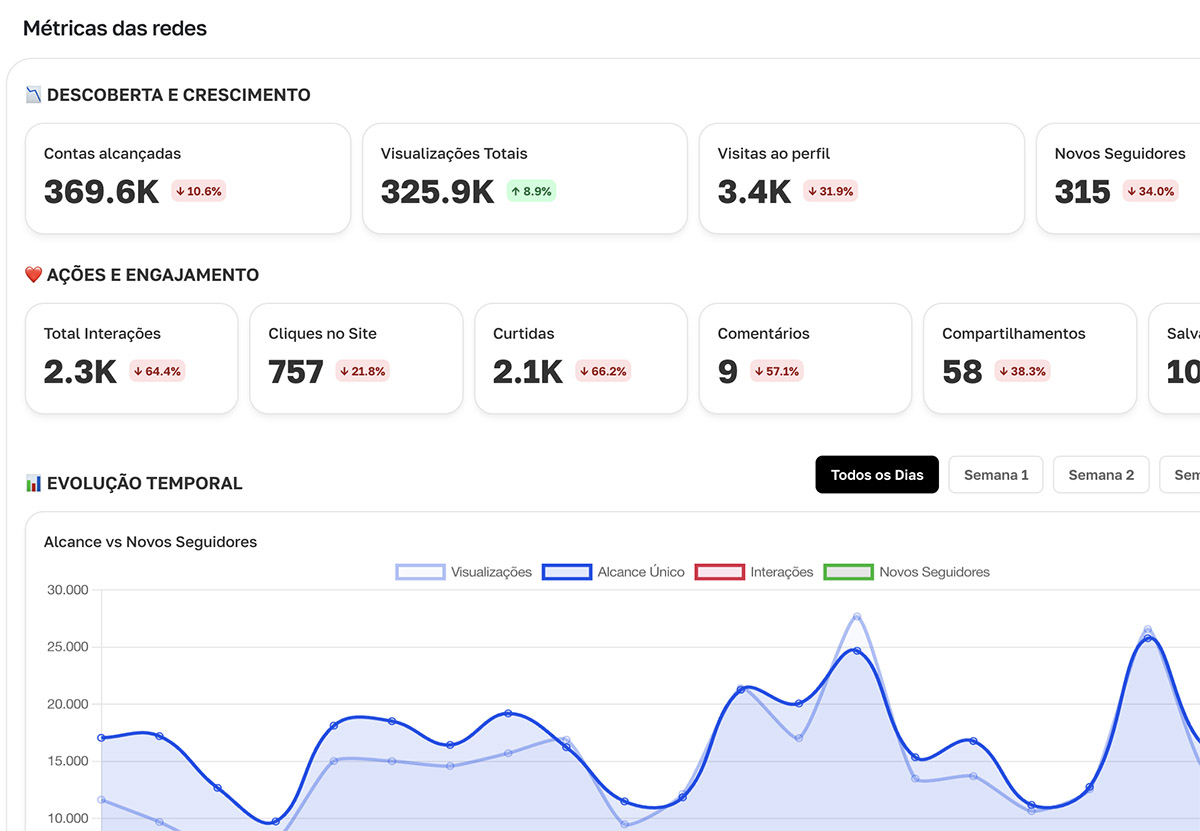This screenshot has height=831, width=1200.
Task: Click the Alcance vs Novos Seguidores chart title
Action: (x=150, y=542)
